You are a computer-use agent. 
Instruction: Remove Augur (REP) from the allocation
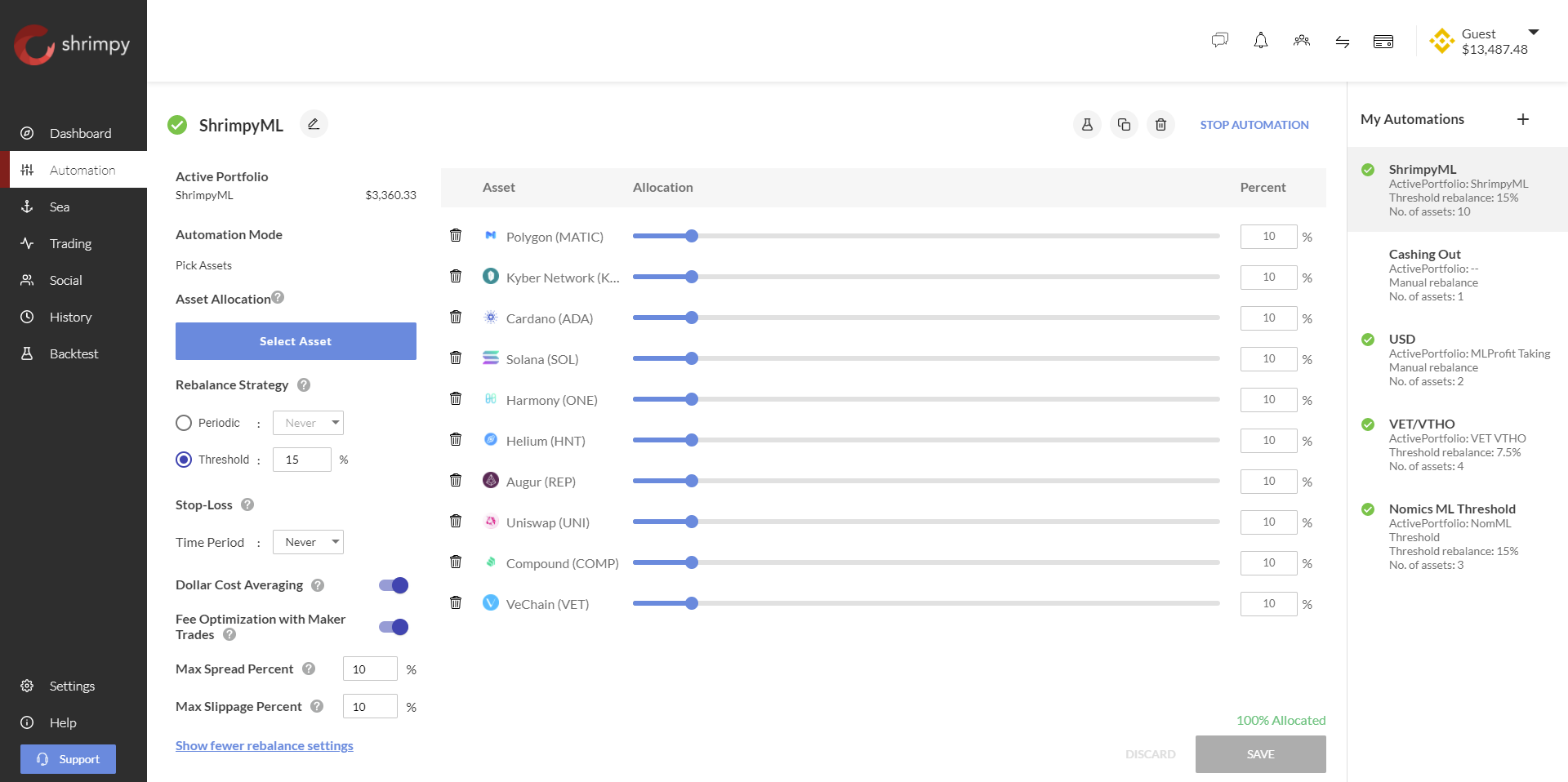pyautogui.click(x=456, y=481)
